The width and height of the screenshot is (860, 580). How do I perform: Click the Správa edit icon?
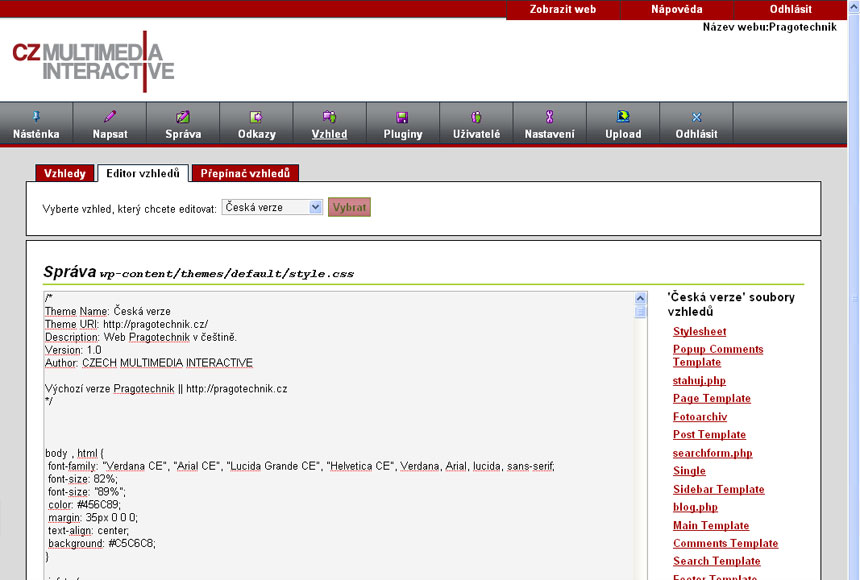click(183, 116)
